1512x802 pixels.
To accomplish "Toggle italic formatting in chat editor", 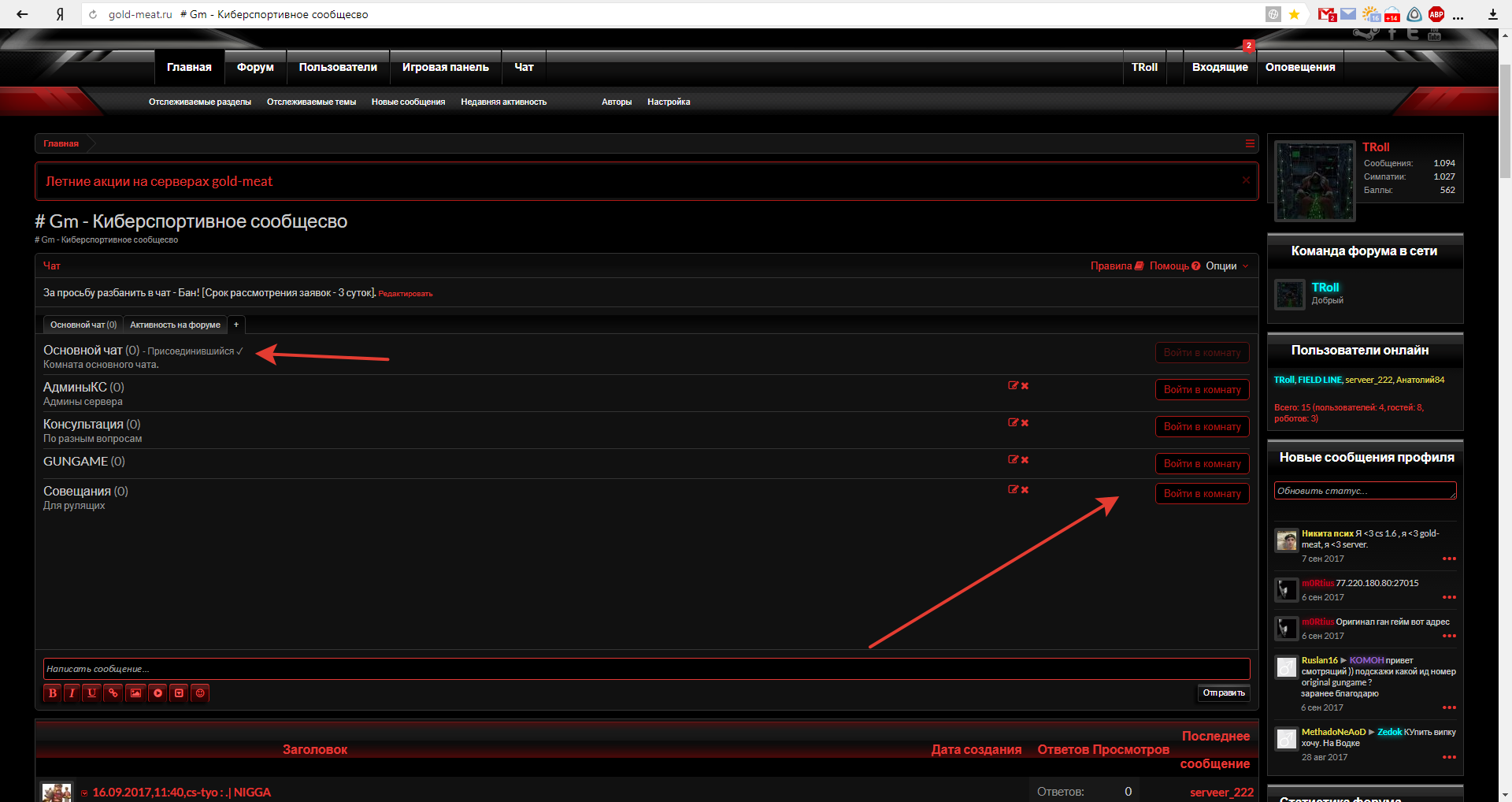I will [x=72, y=693].
